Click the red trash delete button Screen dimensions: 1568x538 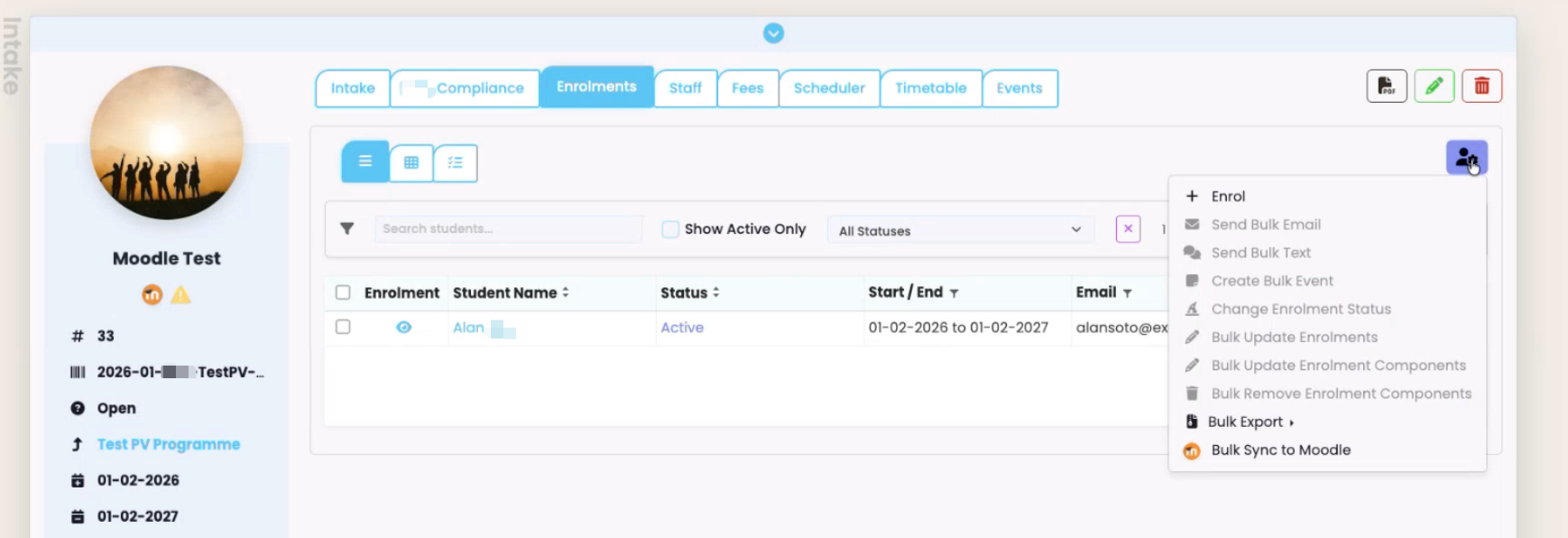pos(1481,87)
